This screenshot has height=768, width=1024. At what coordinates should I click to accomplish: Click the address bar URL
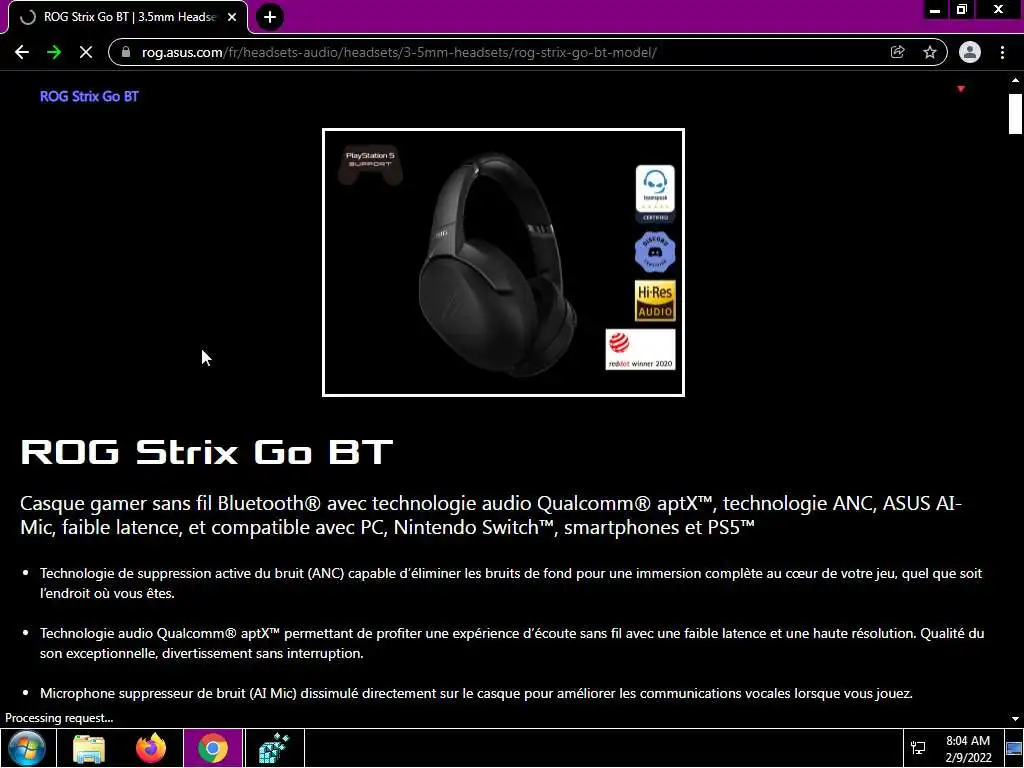click(x=399, y=52)
